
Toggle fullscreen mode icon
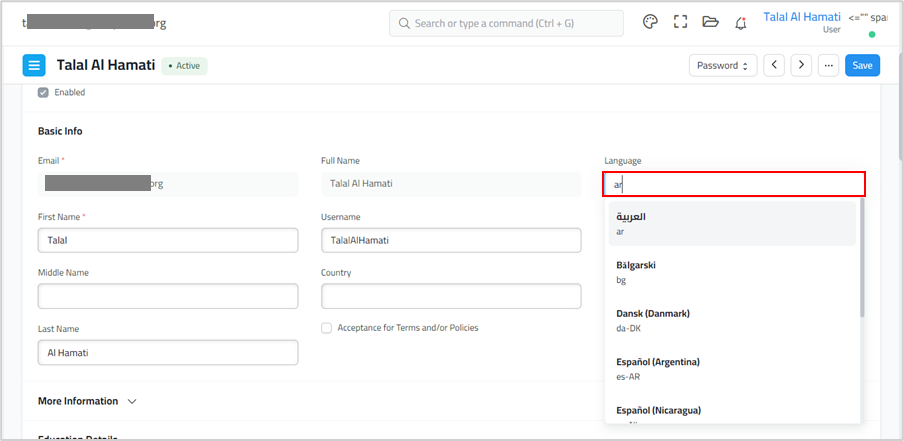pos(680,22)
